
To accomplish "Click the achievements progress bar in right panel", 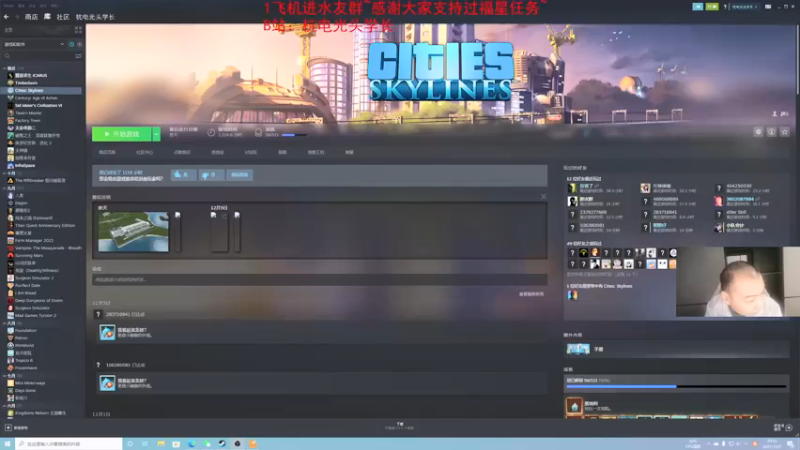I will 676,387.
